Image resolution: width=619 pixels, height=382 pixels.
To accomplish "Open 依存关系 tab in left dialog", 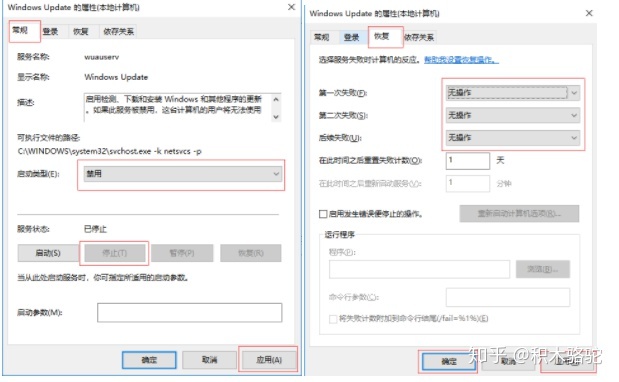I will (x=118, y=32).
